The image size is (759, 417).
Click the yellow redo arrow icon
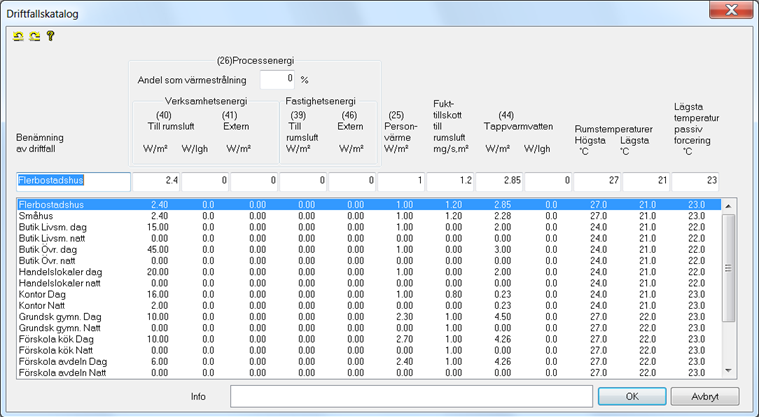pyautogui.click(x=34, y=36)
